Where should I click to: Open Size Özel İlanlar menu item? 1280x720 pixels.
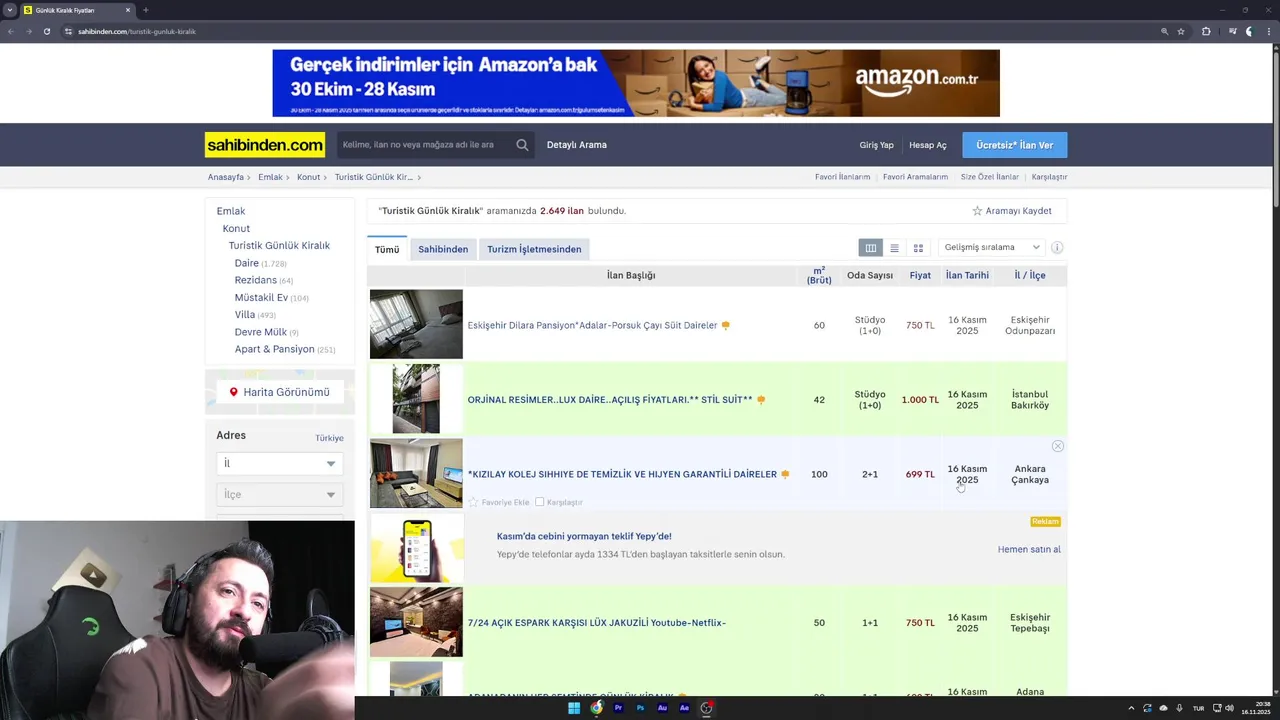tap(990, 177)
